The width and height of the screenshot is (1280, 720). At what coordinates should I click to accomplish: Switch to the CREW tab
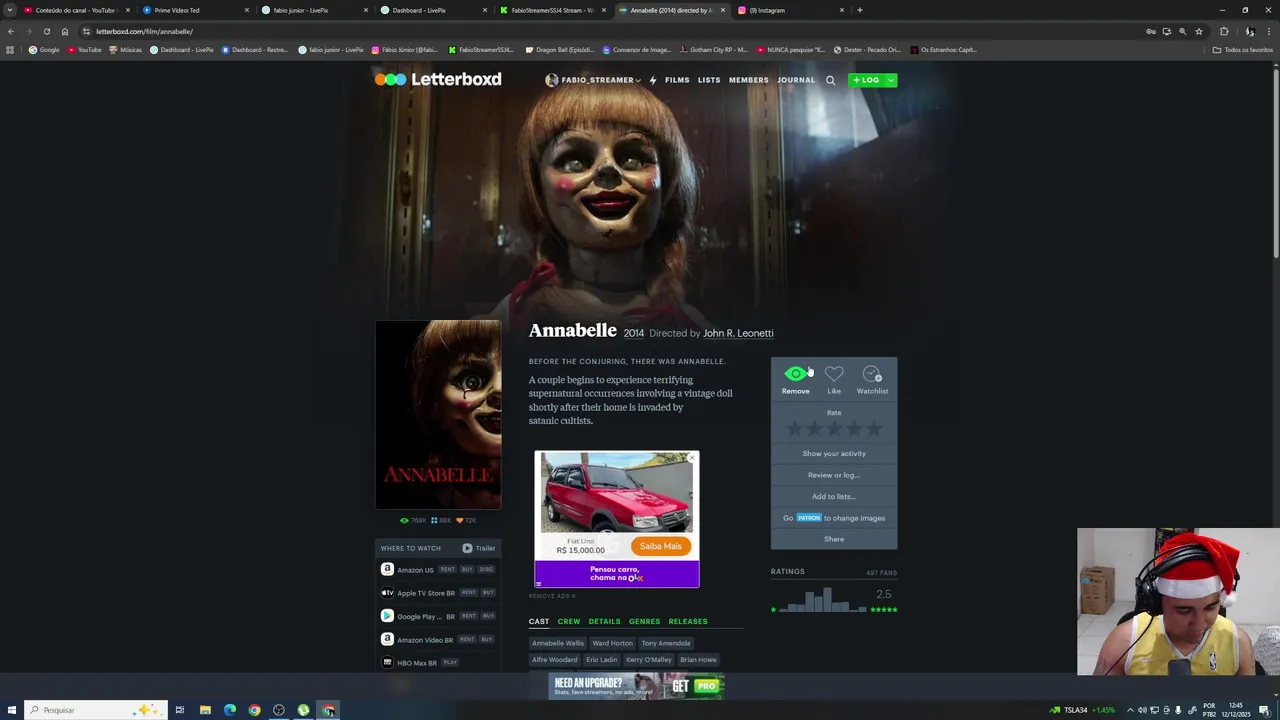[x=569, y=621]
